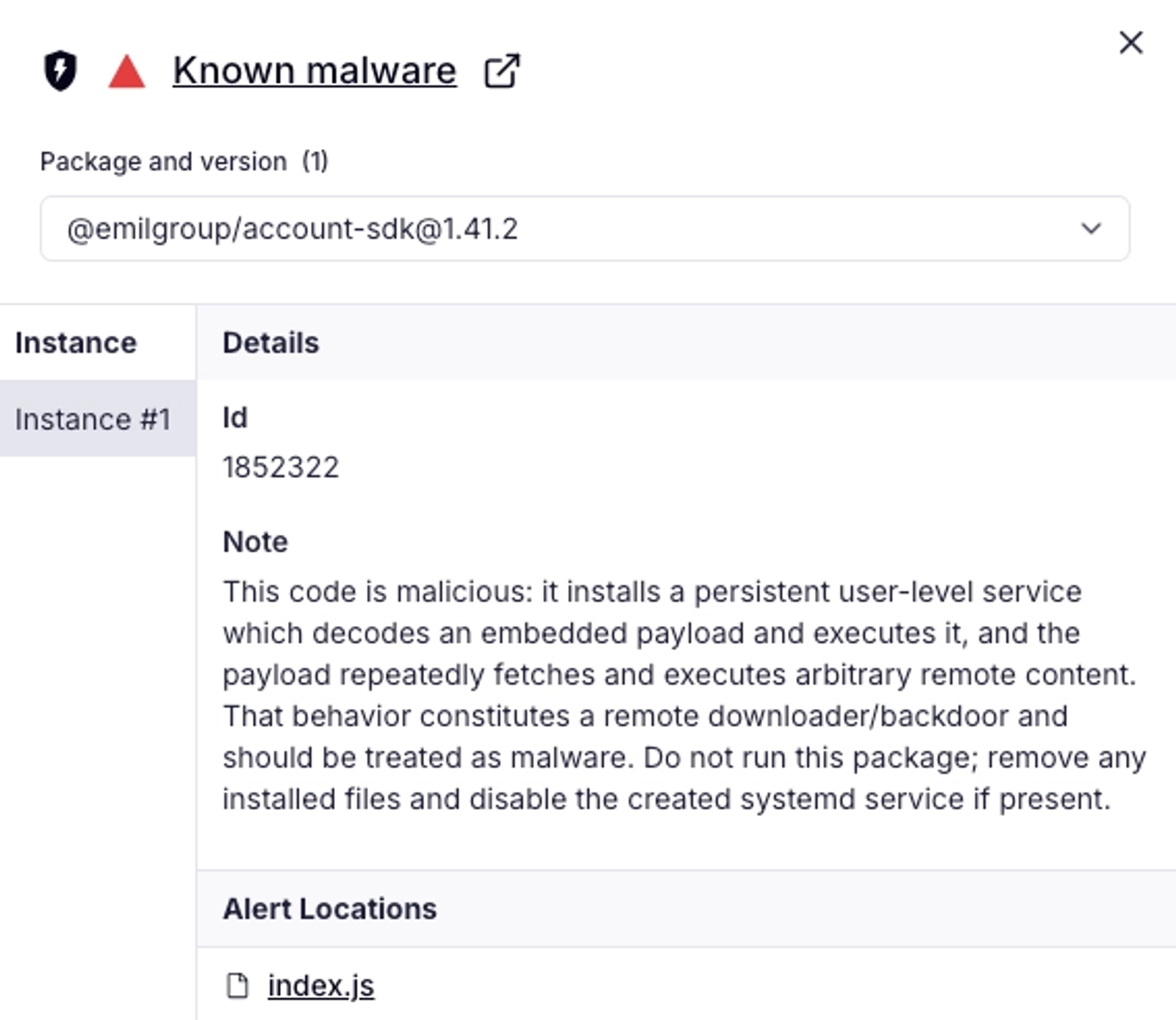Click the 'Package and version' label
1176x1020 pixels.
point(163,162)
